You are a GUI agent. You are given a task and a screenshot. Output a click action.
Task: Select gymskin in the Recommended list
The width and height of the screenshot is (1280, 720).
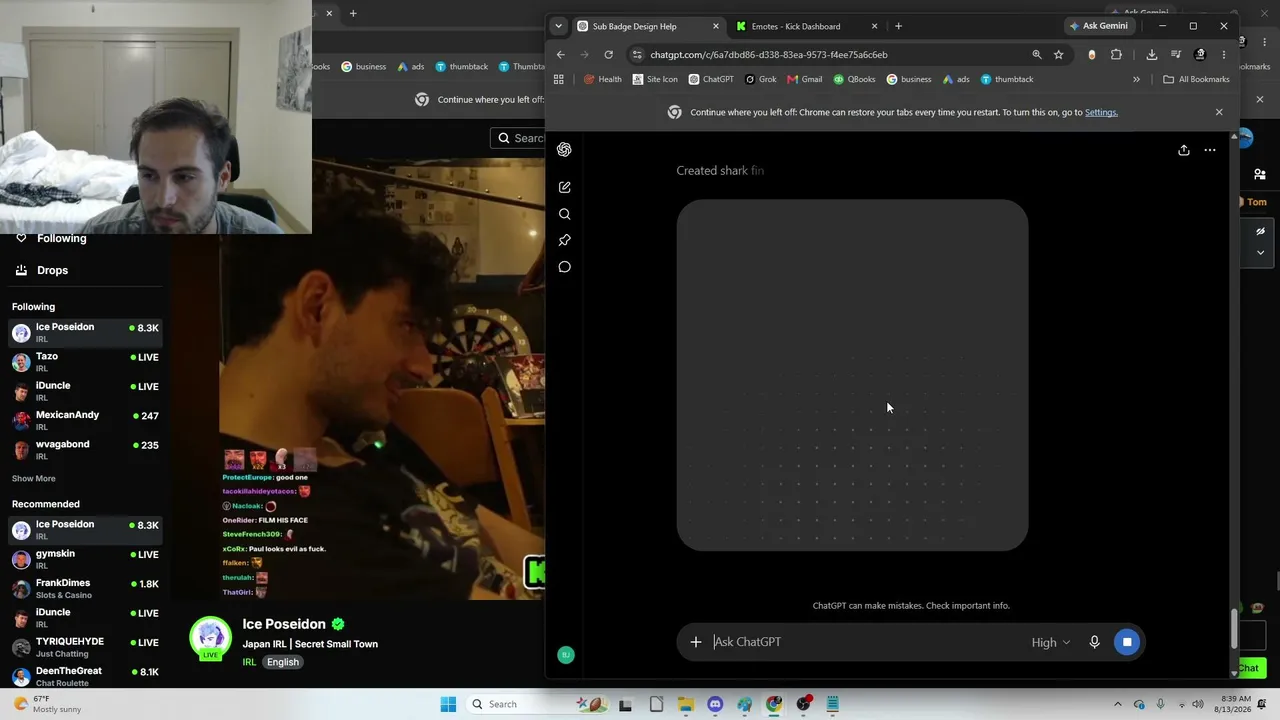85,559
